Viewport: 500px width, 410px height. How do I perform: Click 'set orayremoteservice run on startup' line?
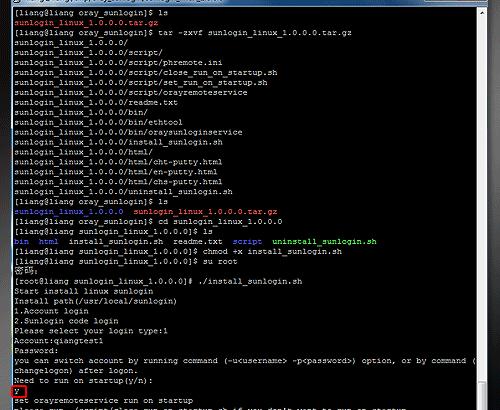(104, 401)
